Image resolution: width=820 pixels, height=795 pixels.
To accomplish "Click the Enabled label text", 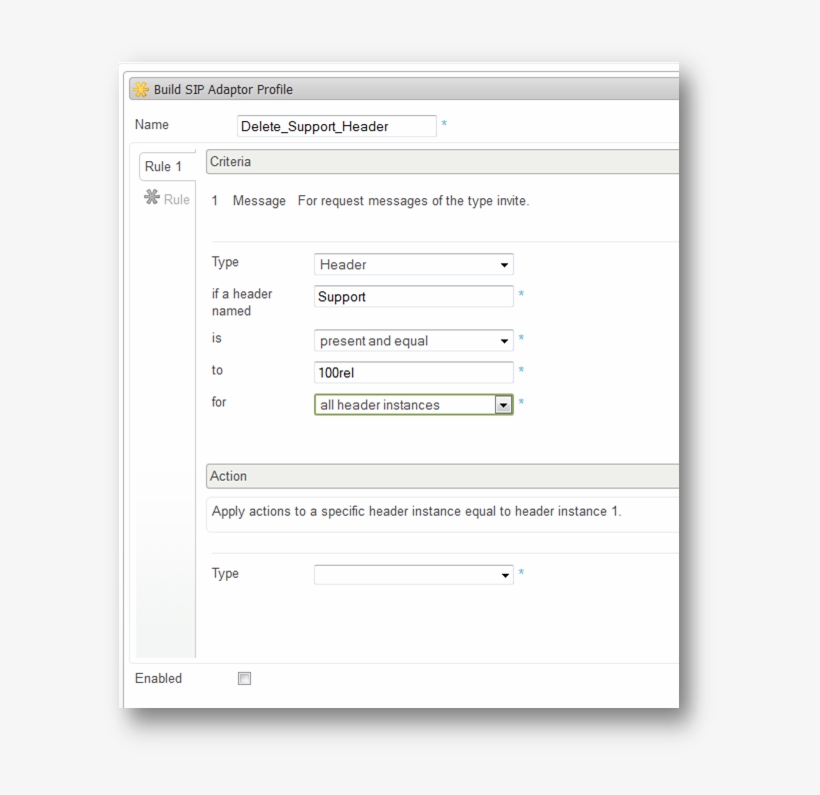I will coord(158,679).
